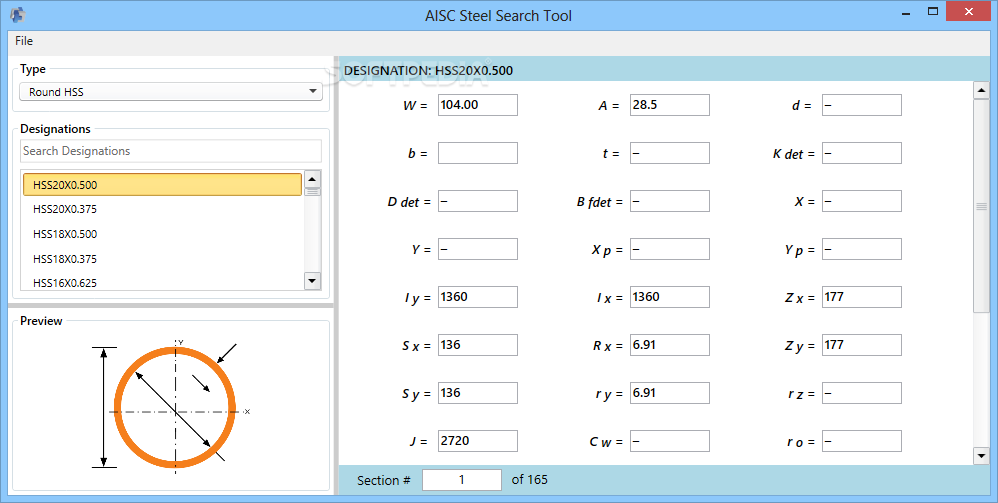Click the W value field 104.00
998x503 pixels.
pos(477,105)
